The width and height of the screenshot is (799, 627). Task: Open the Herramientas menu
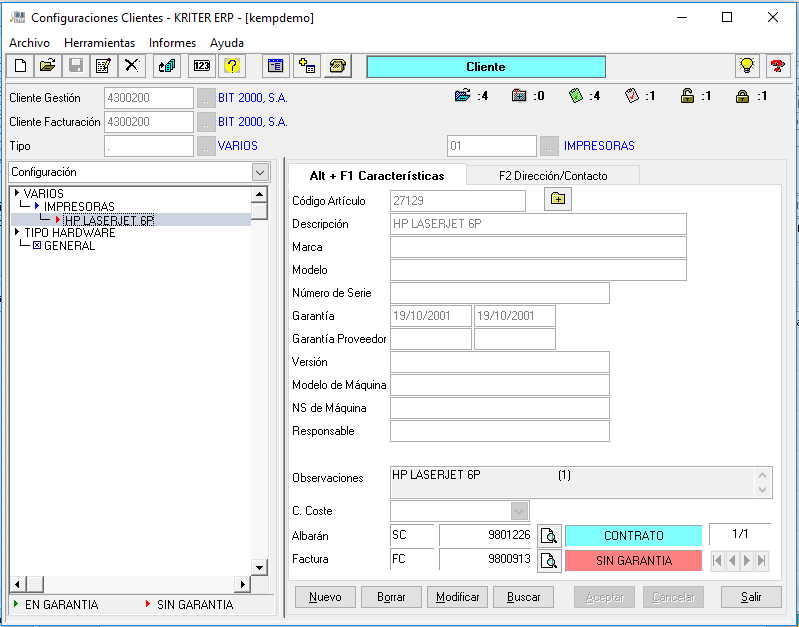click(100, 43)
